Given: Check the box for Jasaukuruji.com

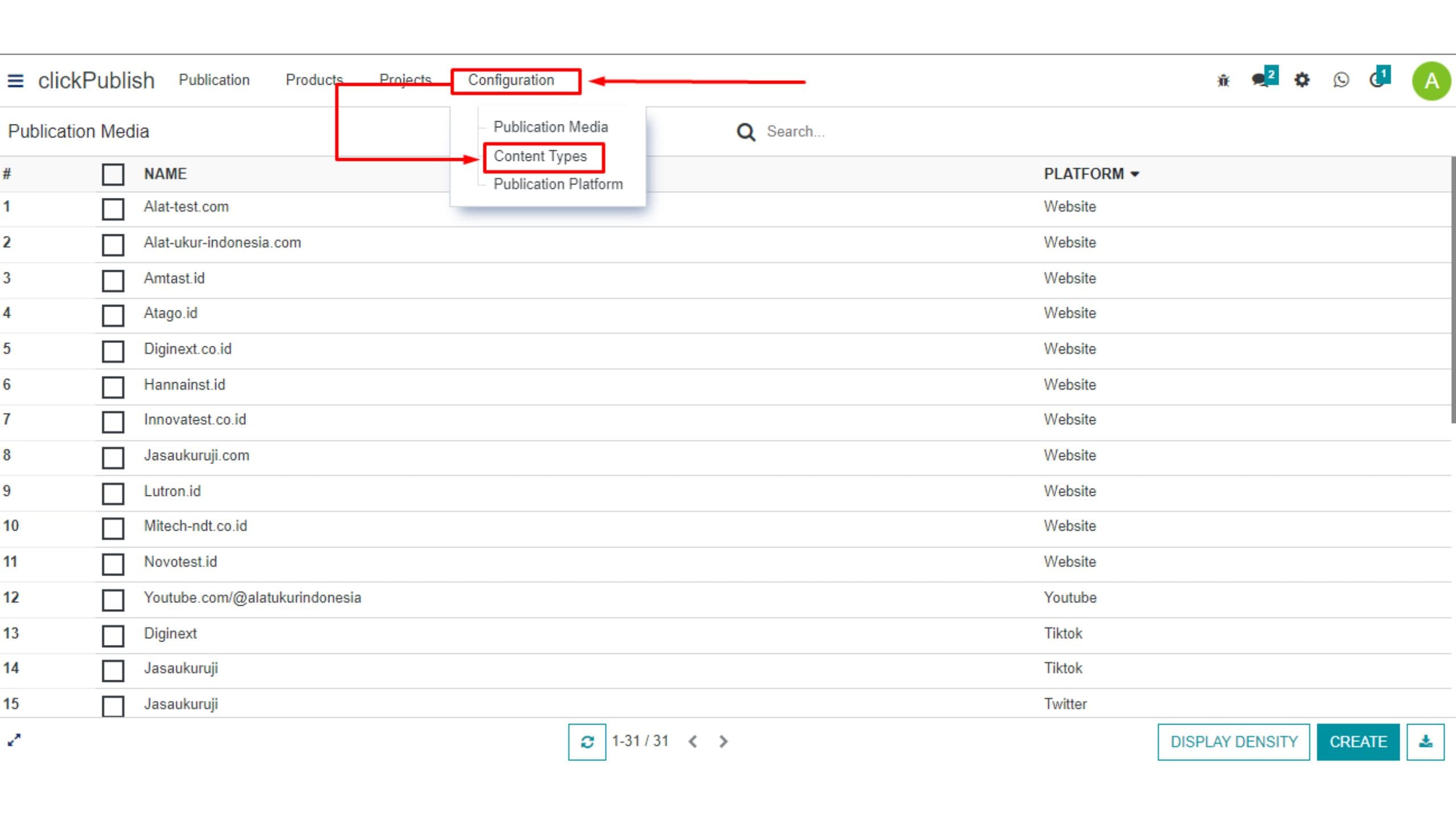Looking at the screenshot, I should point(113,457).
